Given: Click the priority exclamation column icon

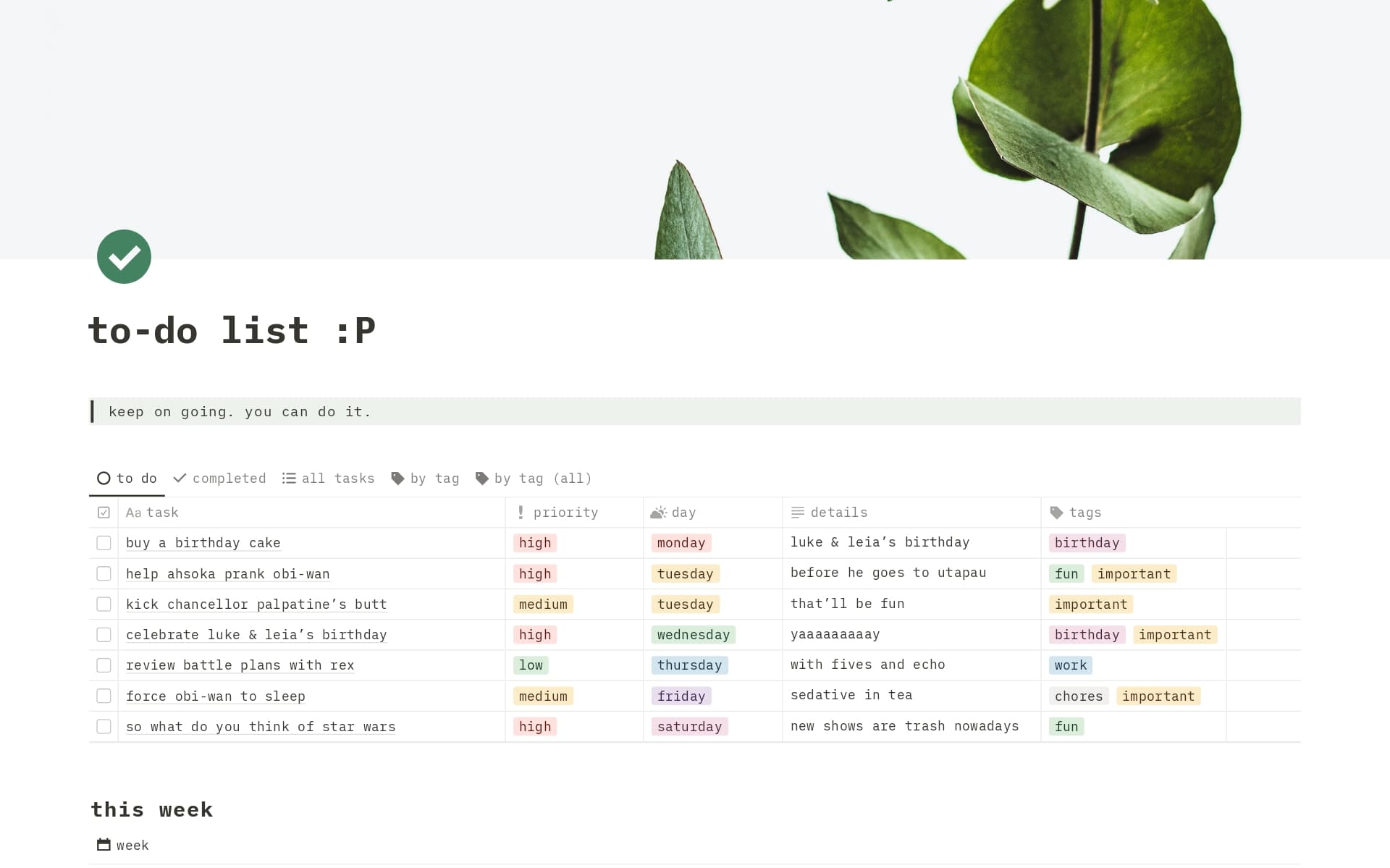Looking at the screenshot, I should point(520,512).
